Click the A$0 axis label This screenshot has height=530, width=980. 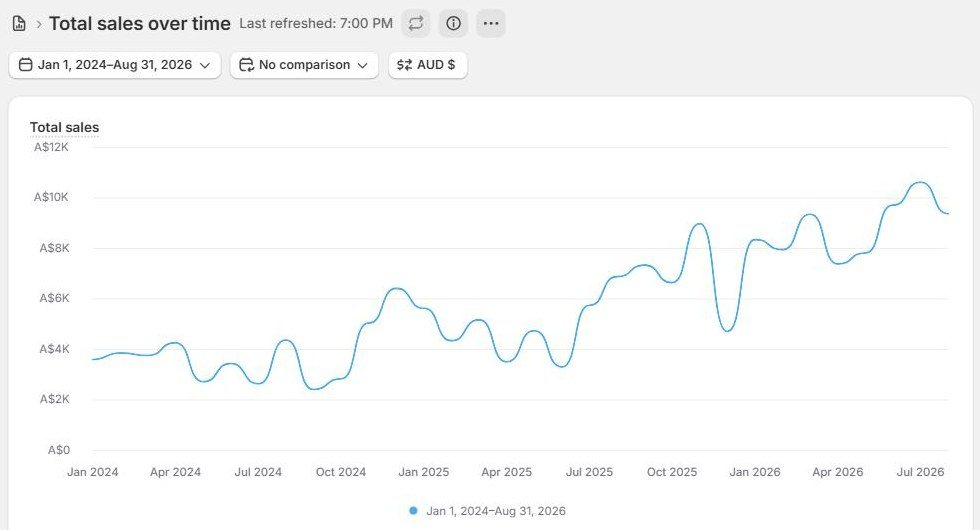pos(59,450)
